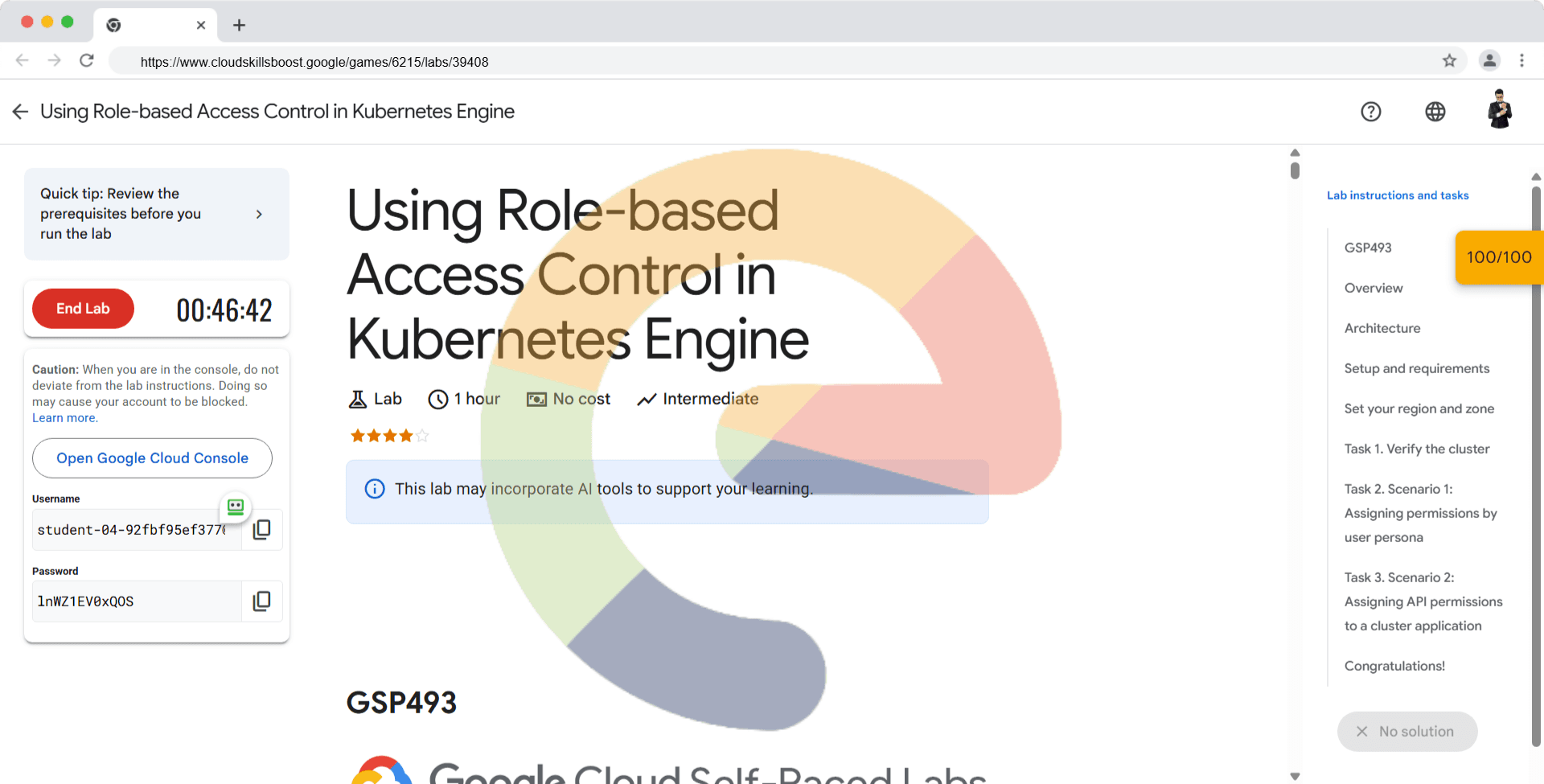This screenshot has width=1544, height=784.
Task: Open the browser three-dot menu
Action: pos(1521,60)
